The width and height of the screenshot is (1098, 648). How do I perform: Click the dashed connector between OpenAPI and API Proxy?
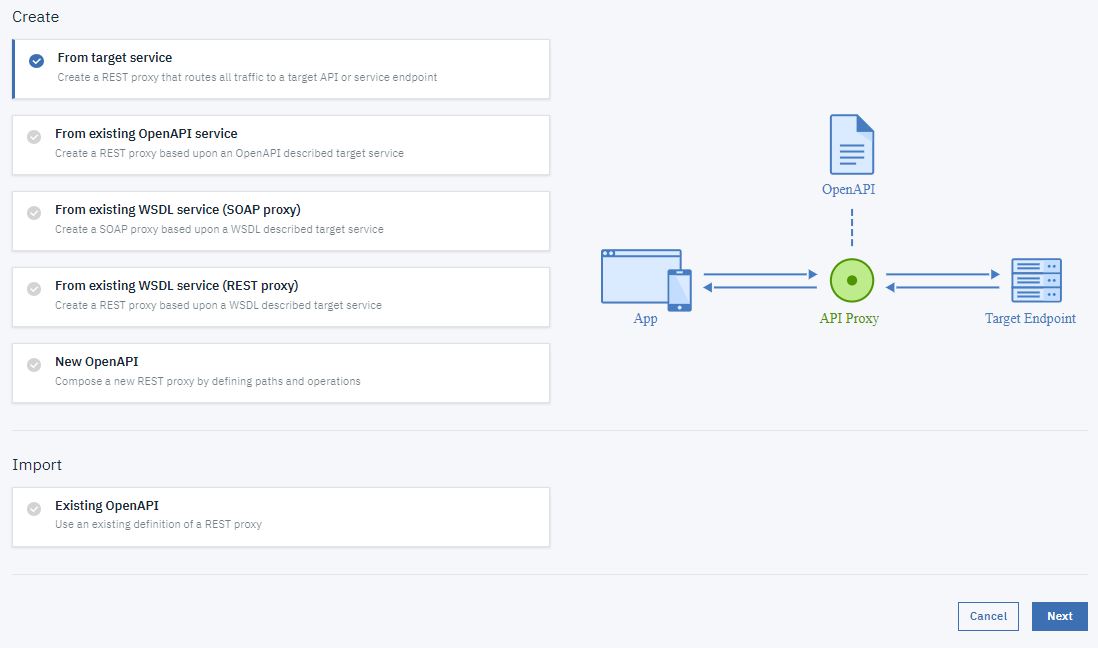click(850, 227)
